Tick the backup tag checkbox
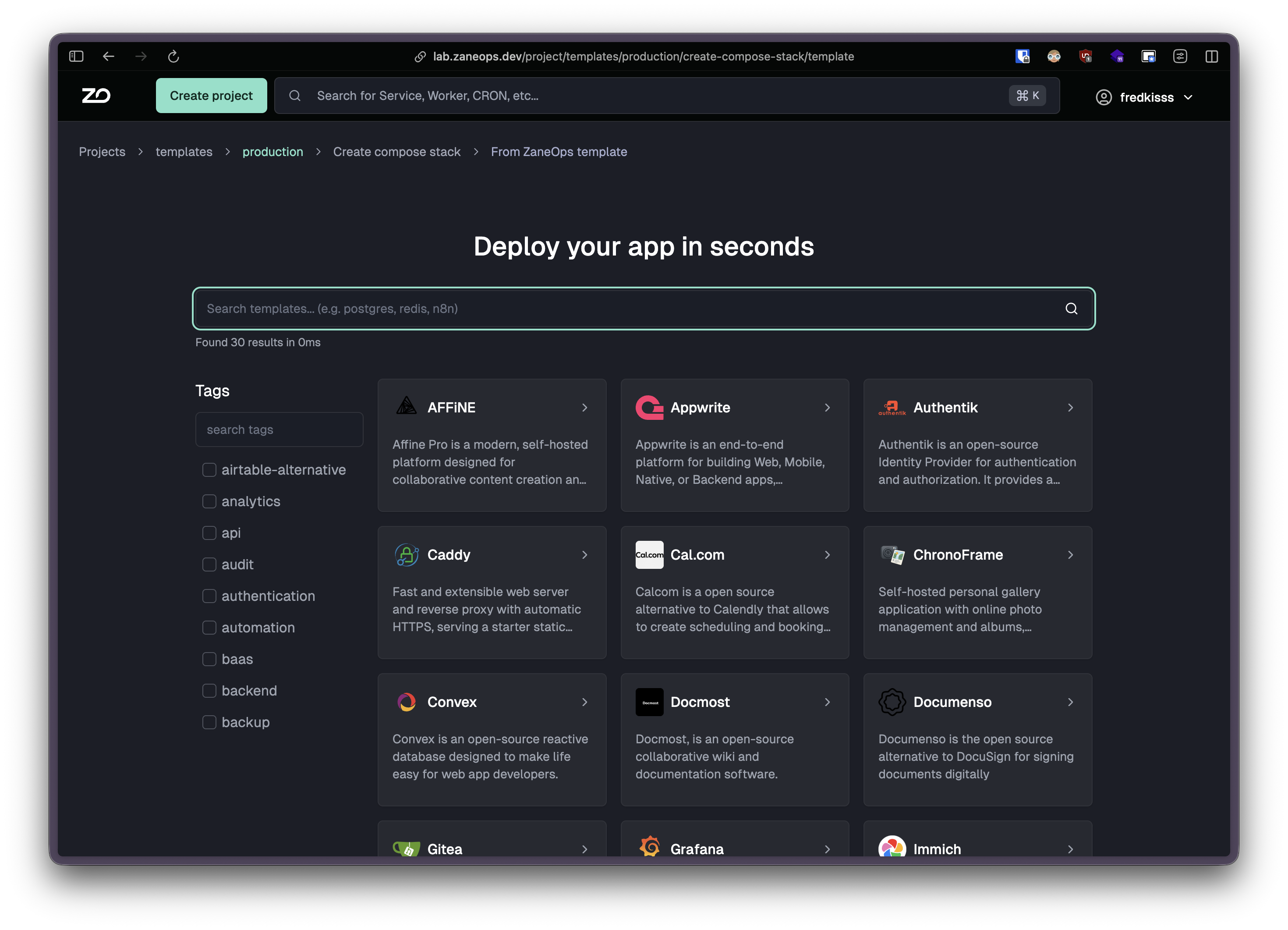This screenshot has width=1288, height=930. point(209,721)
